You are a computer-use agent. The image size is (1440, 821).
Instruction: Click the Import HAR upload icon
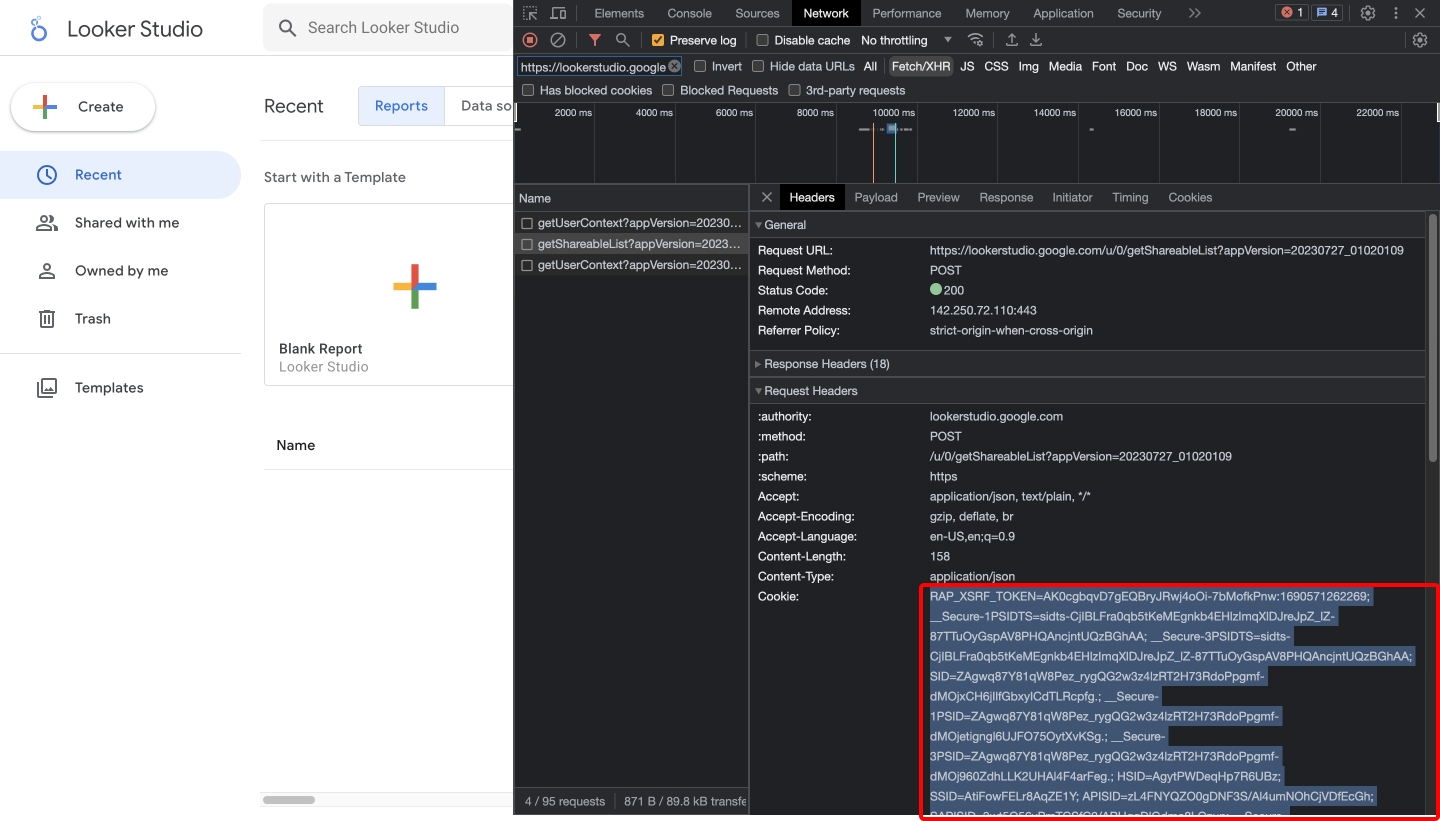(1012, 40)
